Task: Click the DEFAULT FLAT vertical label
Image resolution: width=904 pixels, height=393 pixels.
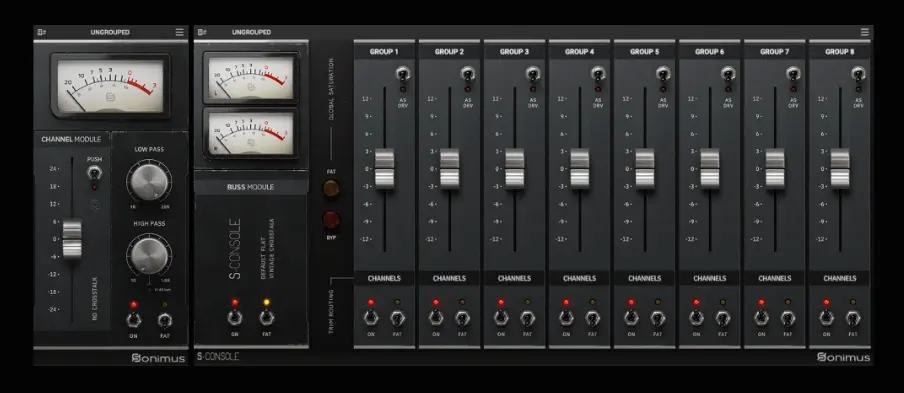Action: (262, 258)
